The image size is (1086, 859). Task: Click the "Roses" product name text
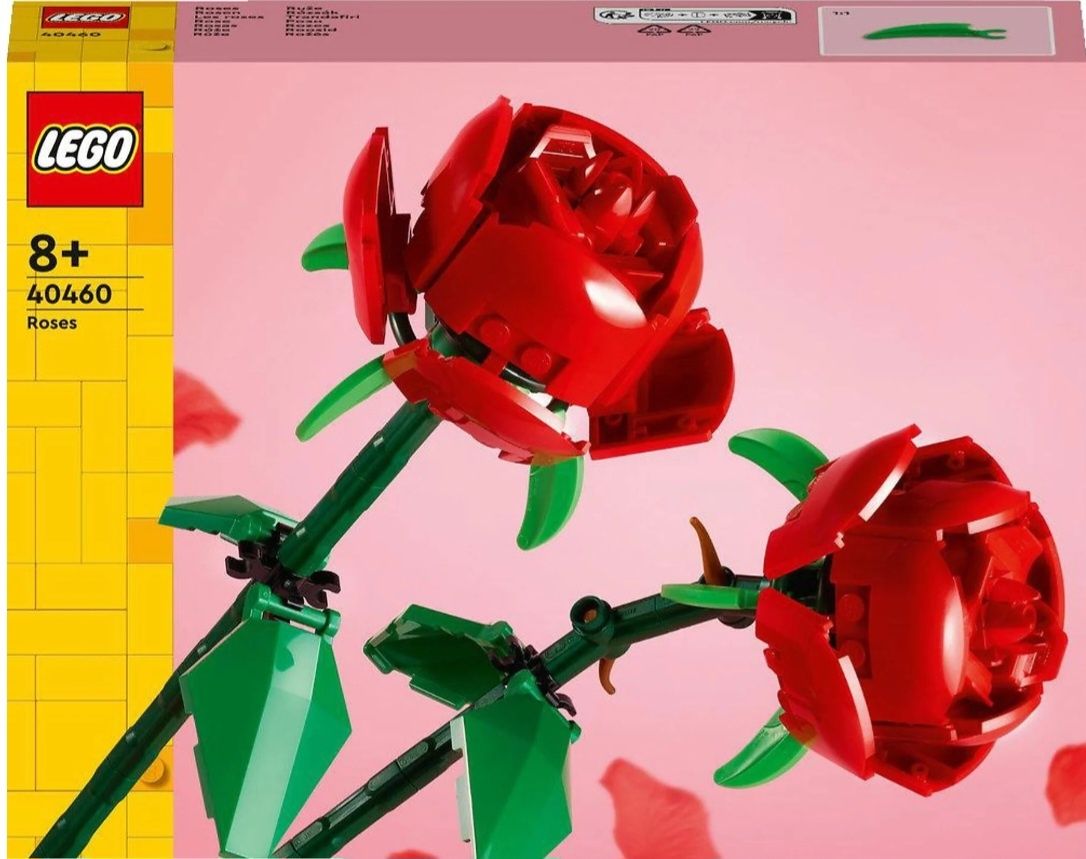point(52,322)
